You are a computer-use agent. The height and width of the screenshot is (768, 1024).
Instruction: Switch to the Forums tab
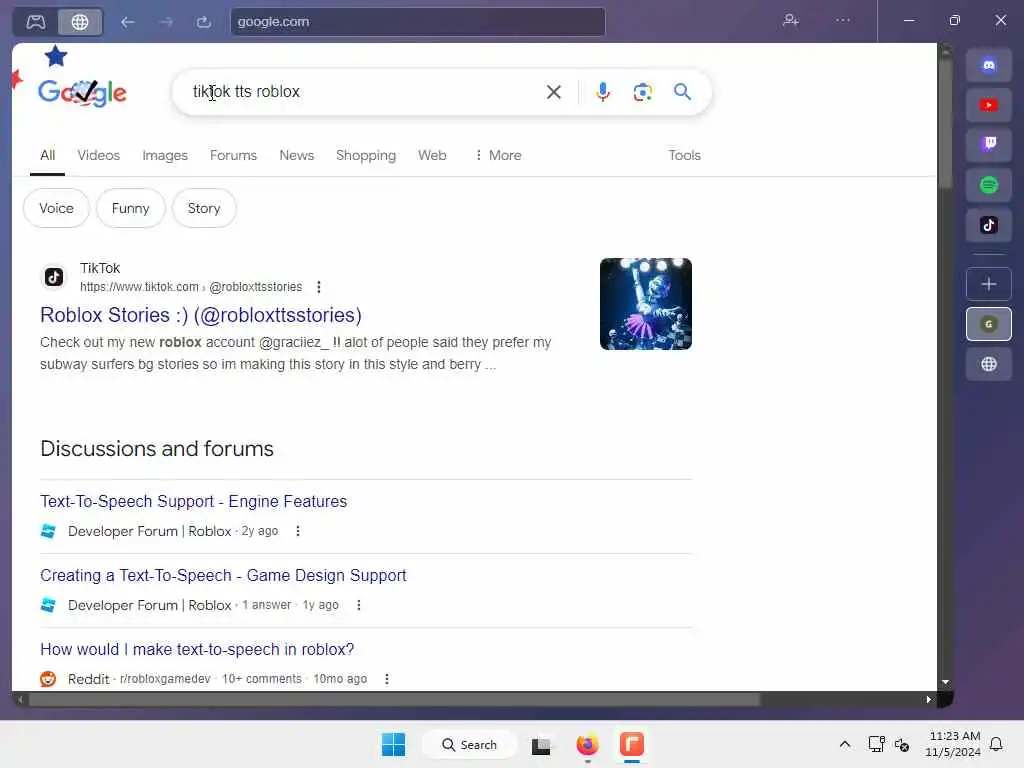[x=233, y=155]
